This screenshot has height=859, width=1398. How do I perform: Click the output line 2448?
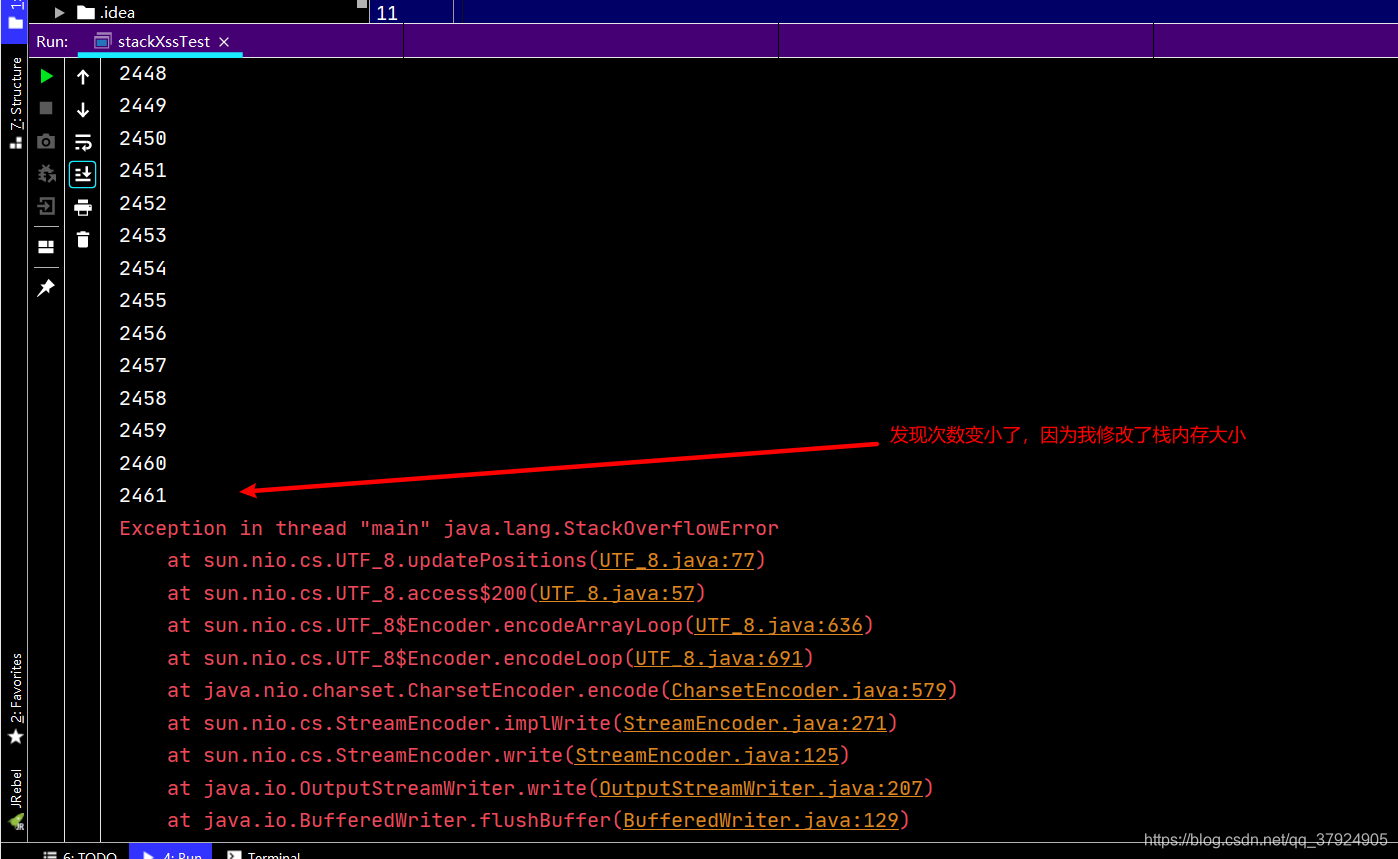(143, 73)
